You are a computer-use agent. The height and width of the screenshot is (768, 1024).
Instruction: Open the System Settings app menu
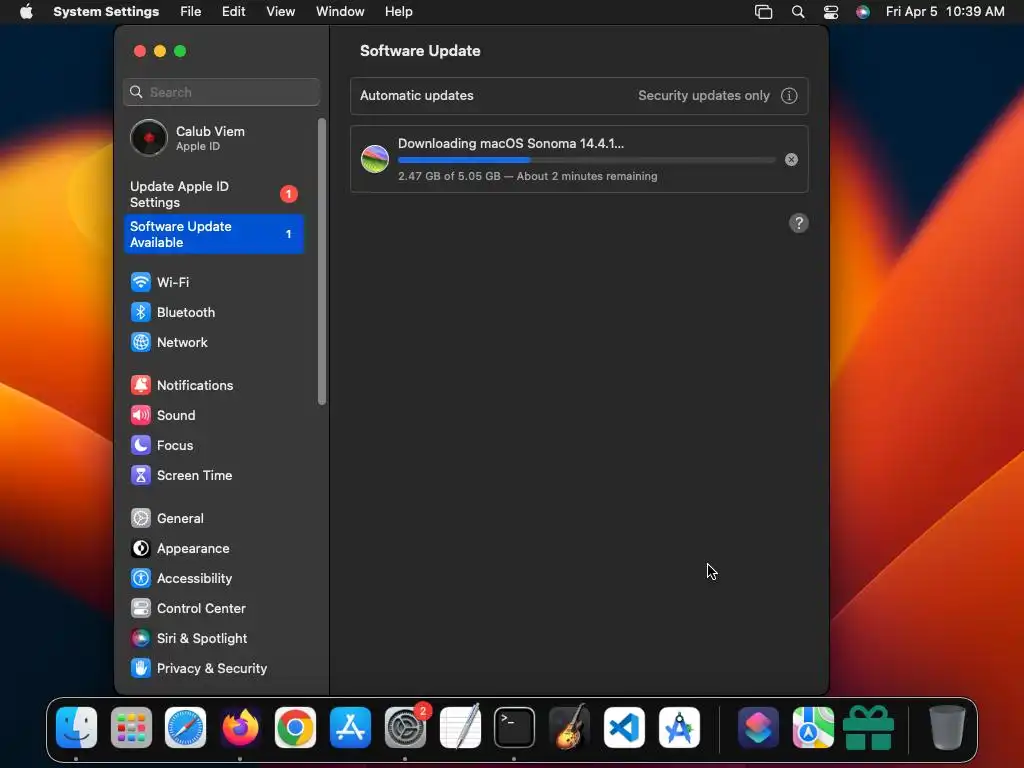[x=106, y=12]
